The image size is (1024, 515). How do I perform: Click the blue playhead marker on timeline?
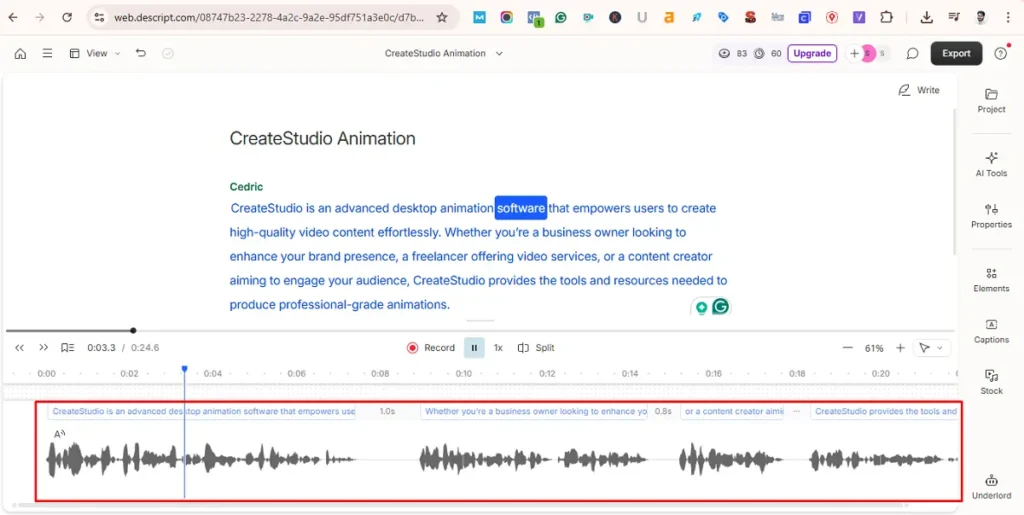pyautogui.click(x=184, y=369)
